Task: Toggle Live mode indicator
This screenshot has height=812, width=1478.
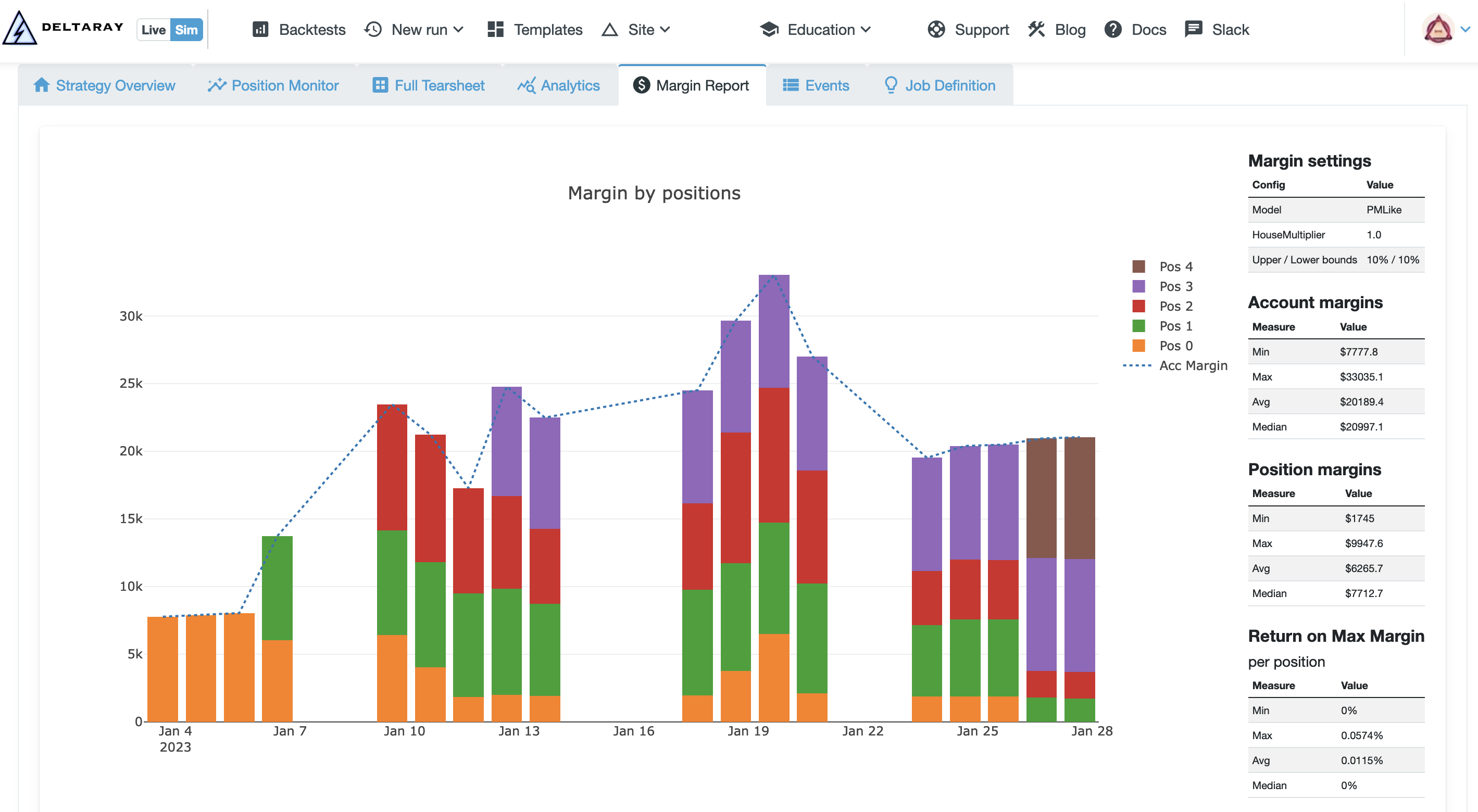Action: (154, 30)
